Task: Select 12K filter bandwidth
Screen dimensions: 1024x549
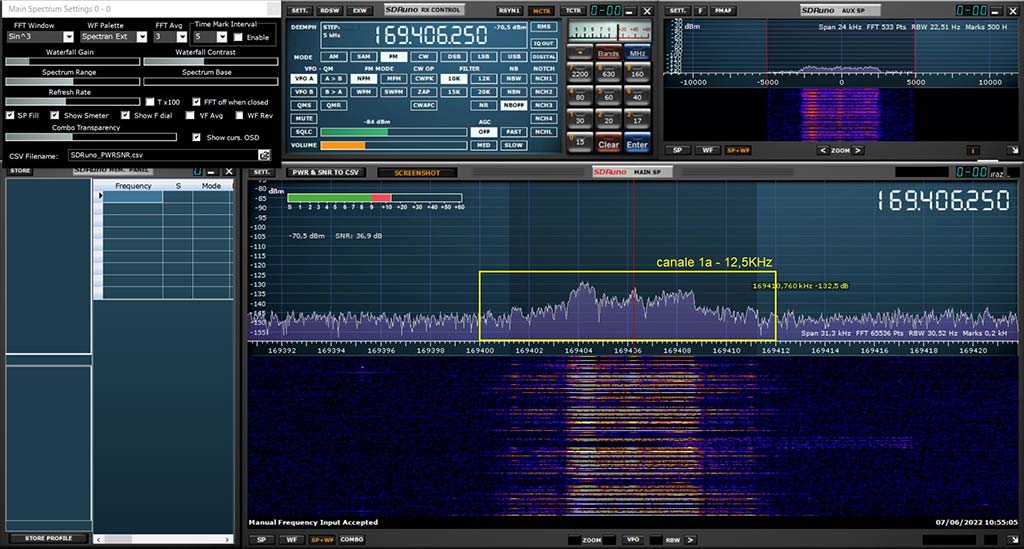Action: pyautogui.click(x=484, y=78)
